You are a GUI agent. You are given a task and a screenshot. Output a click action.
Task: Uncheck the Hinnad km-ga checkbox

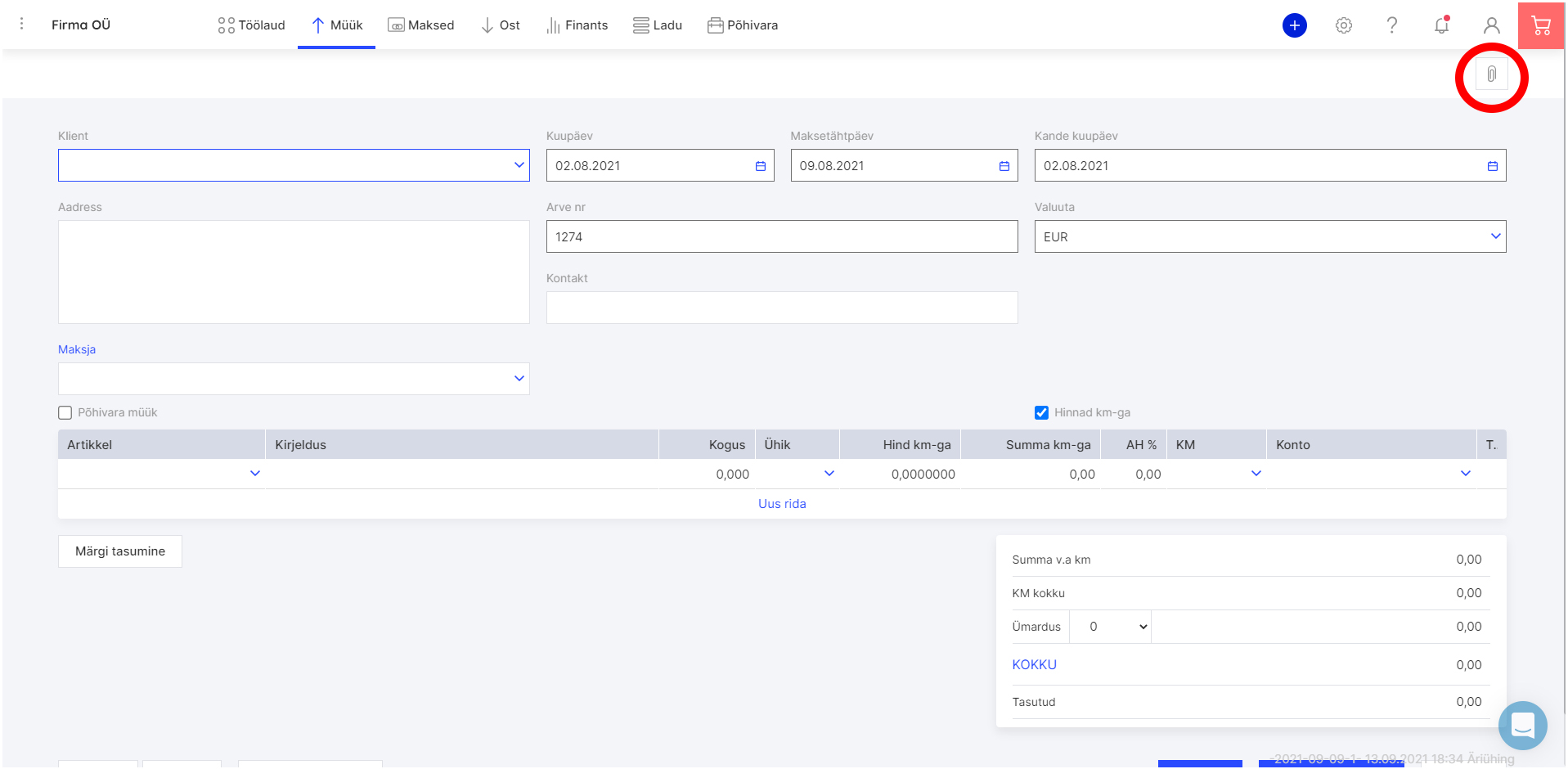click(1041, 413)
